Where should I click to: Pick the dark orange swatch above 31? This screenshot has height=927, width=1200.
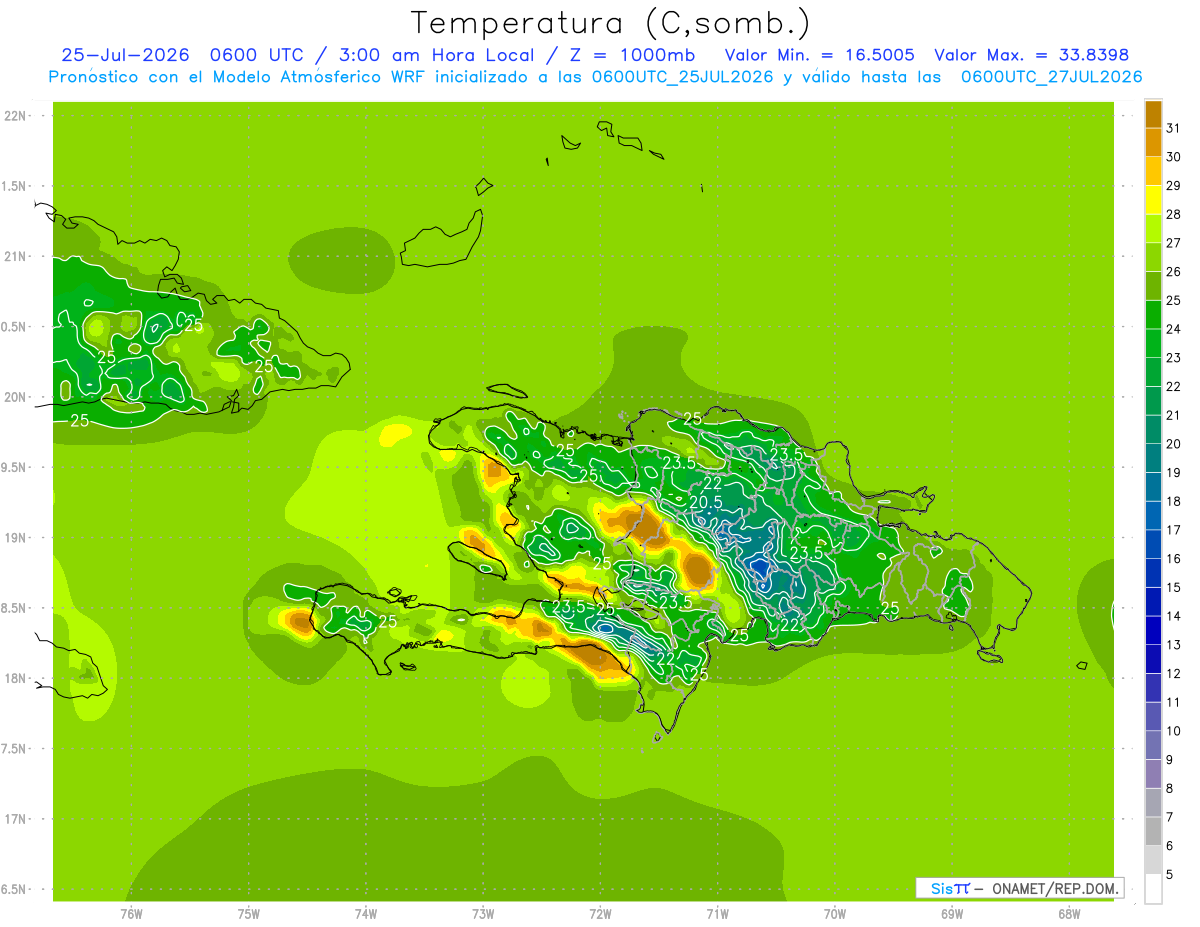pos(1153,114)
